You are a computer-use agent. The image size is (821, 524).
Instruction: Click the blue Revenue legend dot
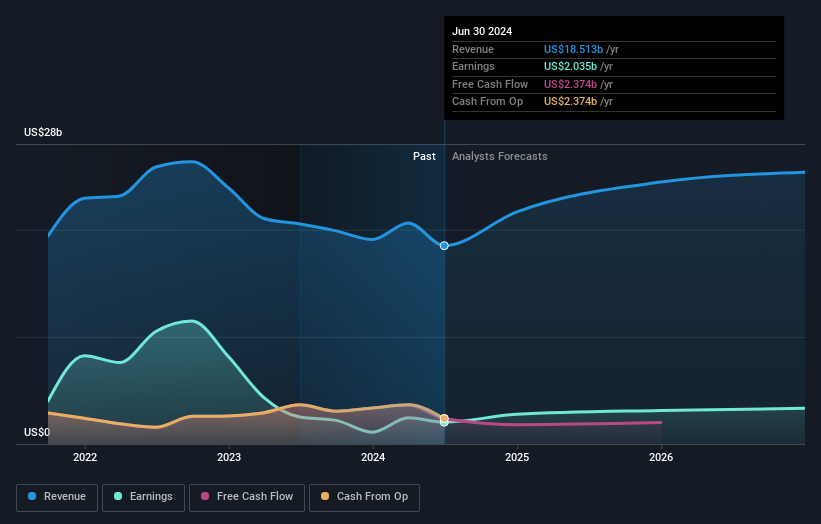(x=32, y=496)
